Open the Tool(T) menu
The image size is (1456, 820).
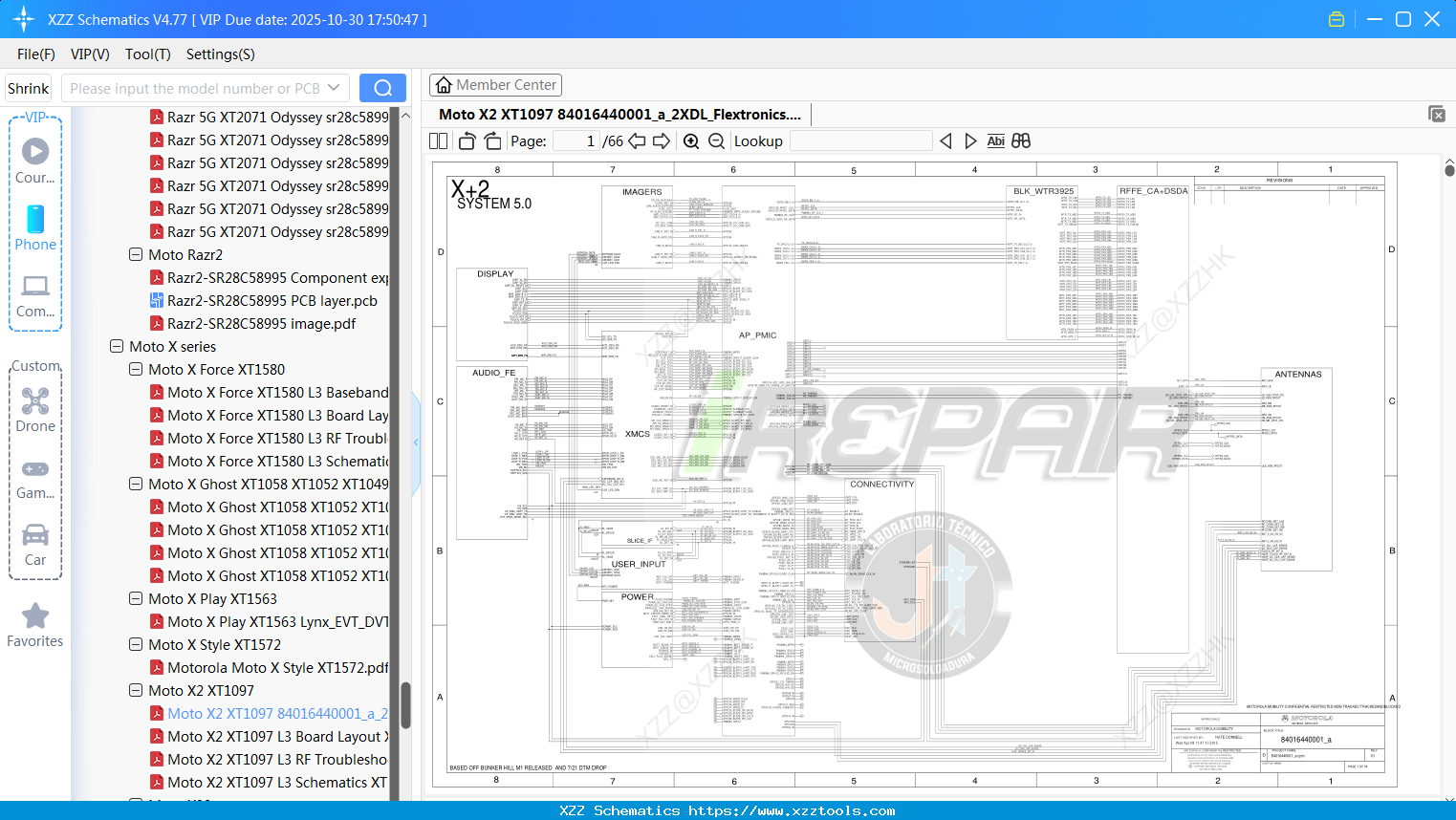[148, 54]
